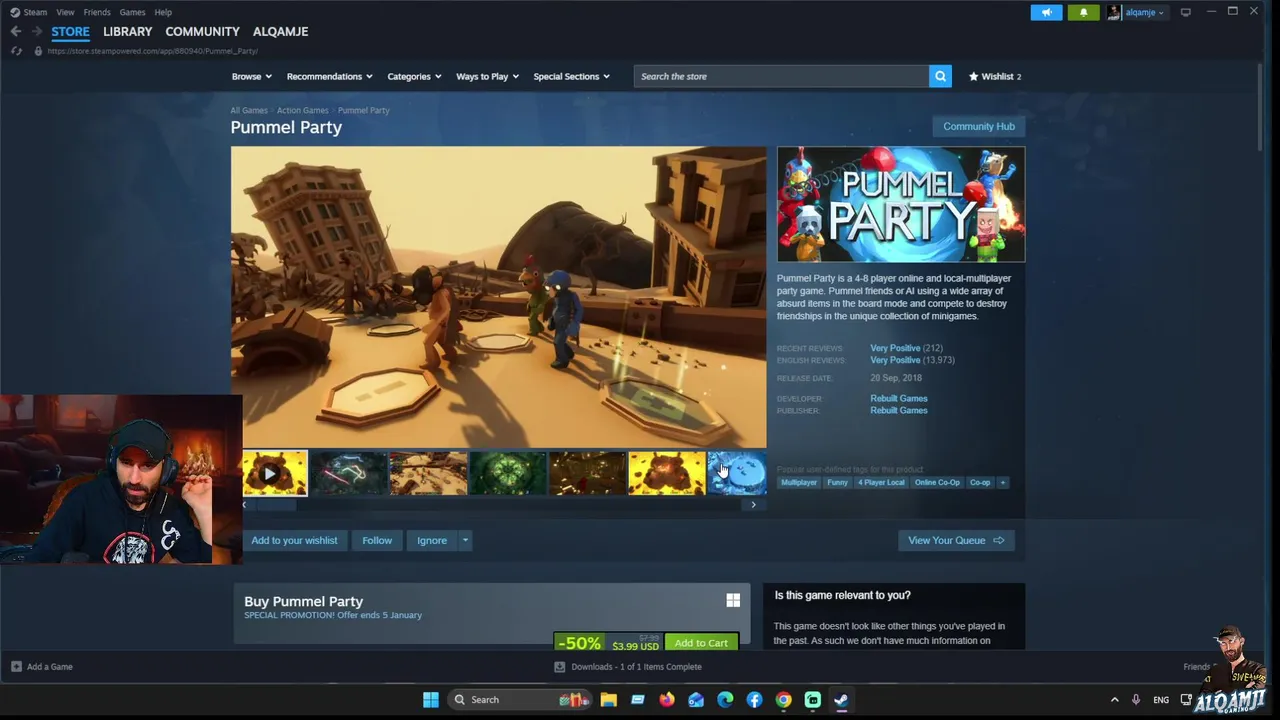The height and width of the screenshot is (720, 1280).
Task: Switch to the LIBRARY tab
Action: pos(127,31)
